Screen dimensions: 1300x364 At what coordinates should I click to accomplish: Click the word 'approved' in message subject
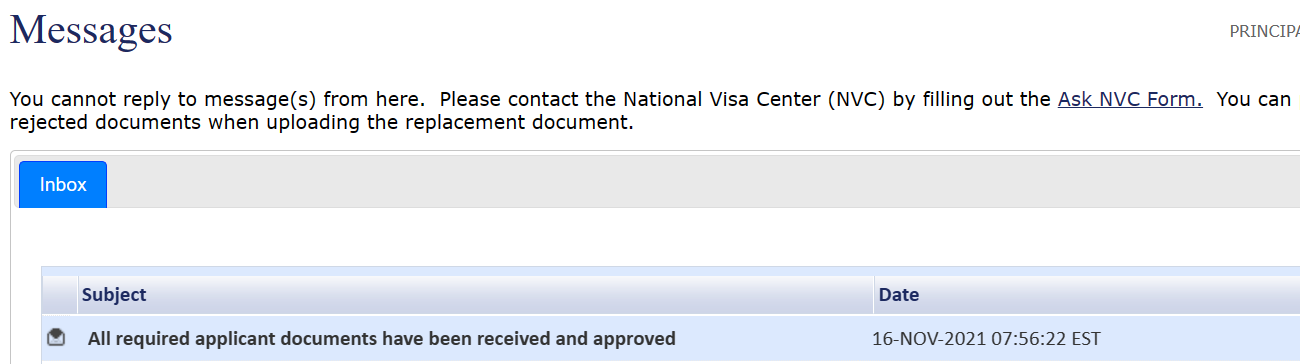640,339
